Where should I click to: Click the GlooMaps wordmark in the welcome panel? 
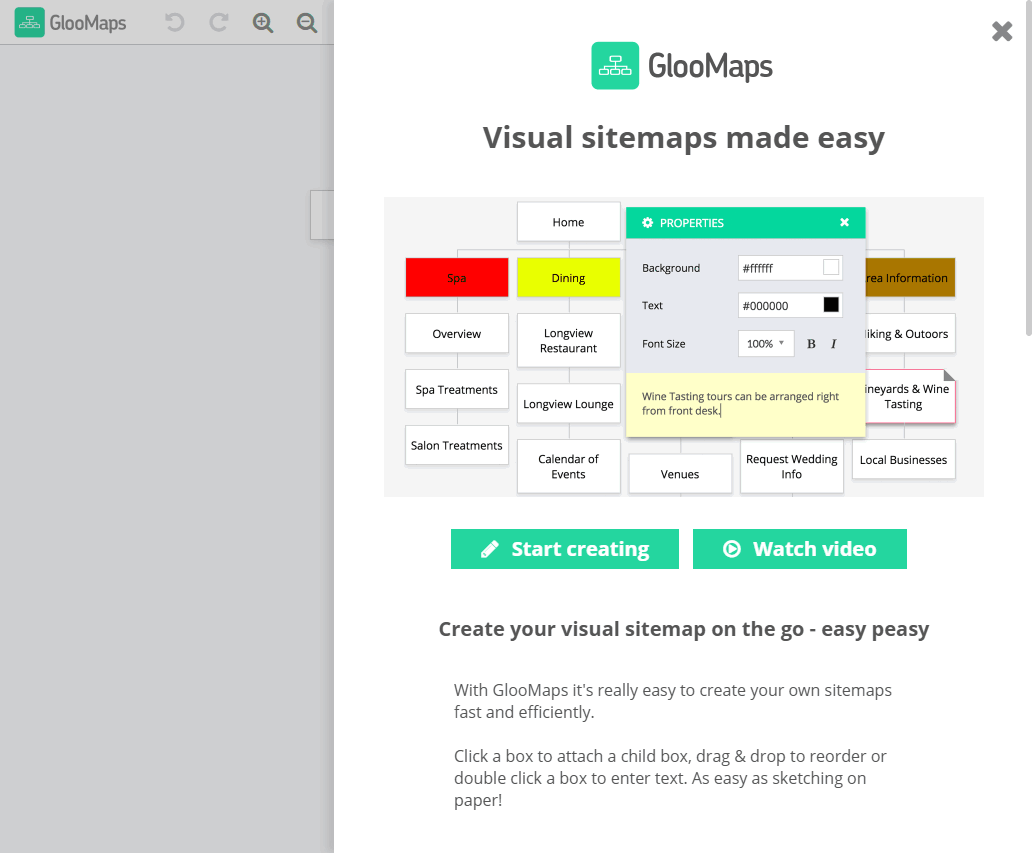pos(710,66)
